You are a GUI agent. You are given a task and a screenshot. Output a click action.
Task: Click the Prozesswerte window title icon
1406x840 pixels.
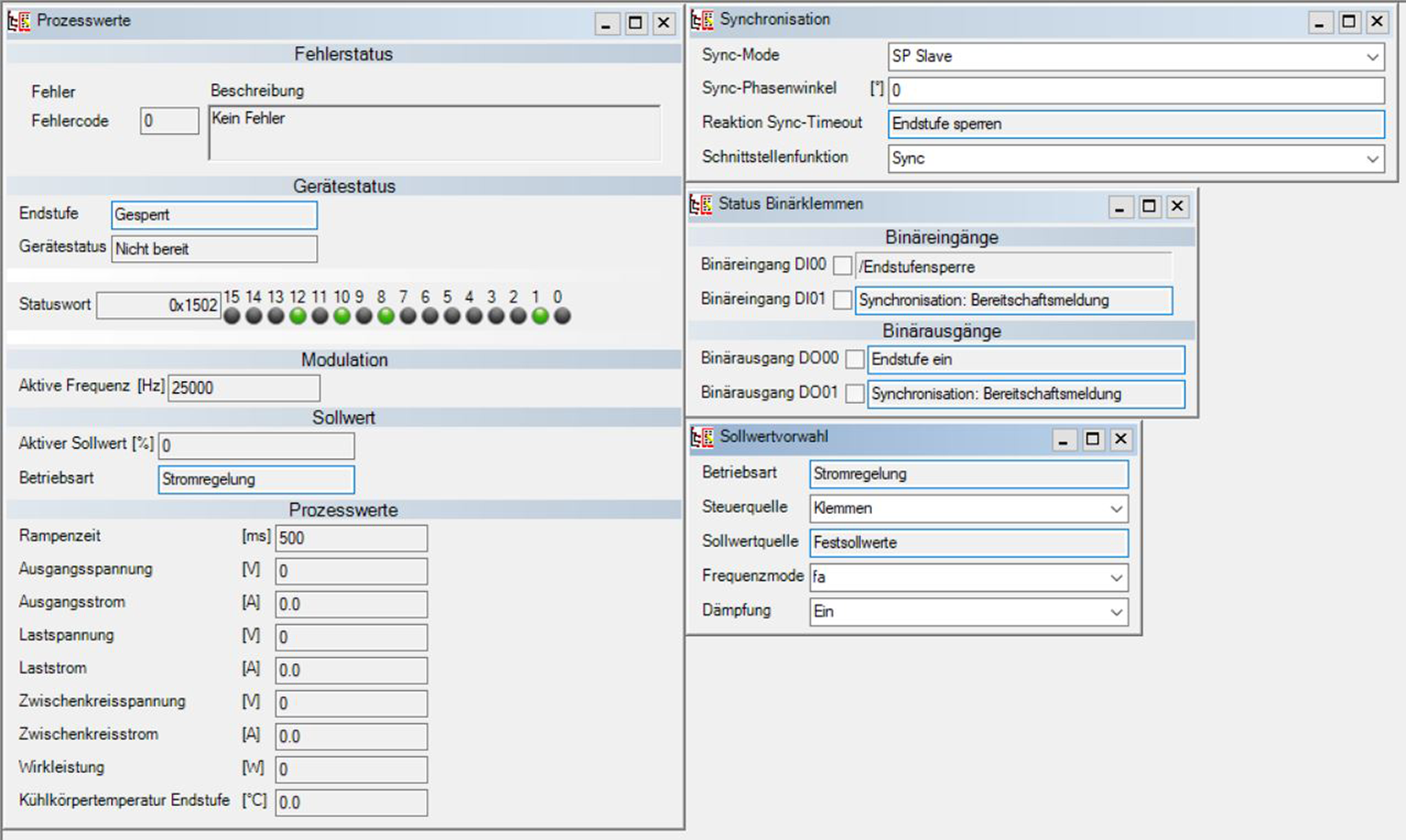click(19, 21)
